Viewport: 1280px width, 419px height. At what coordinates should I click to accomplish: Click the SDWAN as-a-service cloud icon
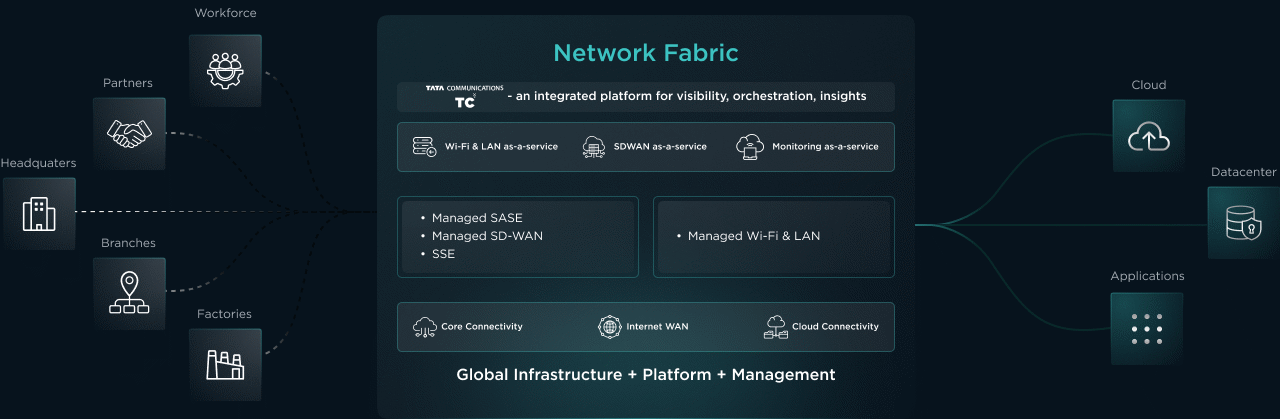coord(594,147)
